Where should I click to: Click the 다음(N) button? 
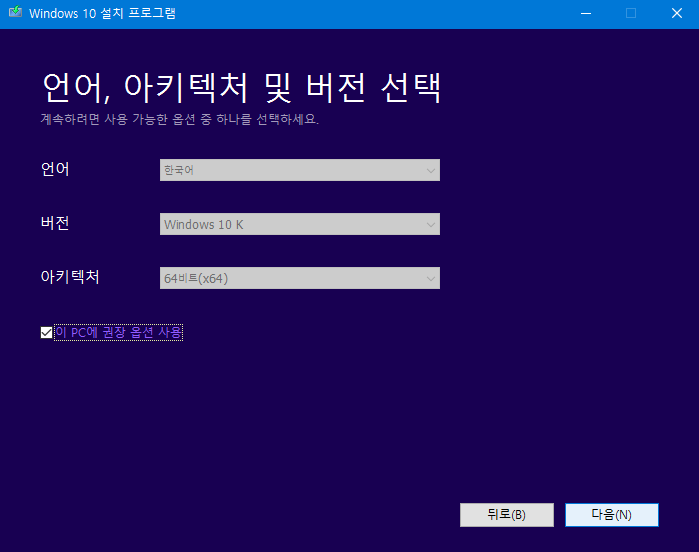(612, 515)
